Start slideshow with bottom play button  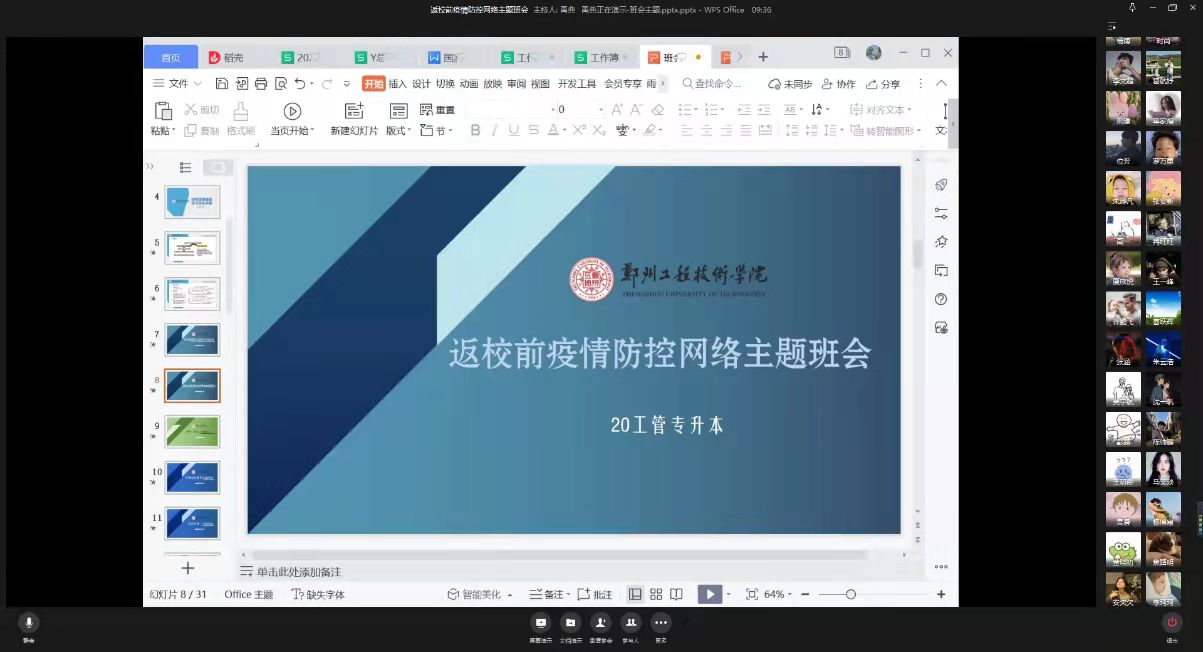709,594
